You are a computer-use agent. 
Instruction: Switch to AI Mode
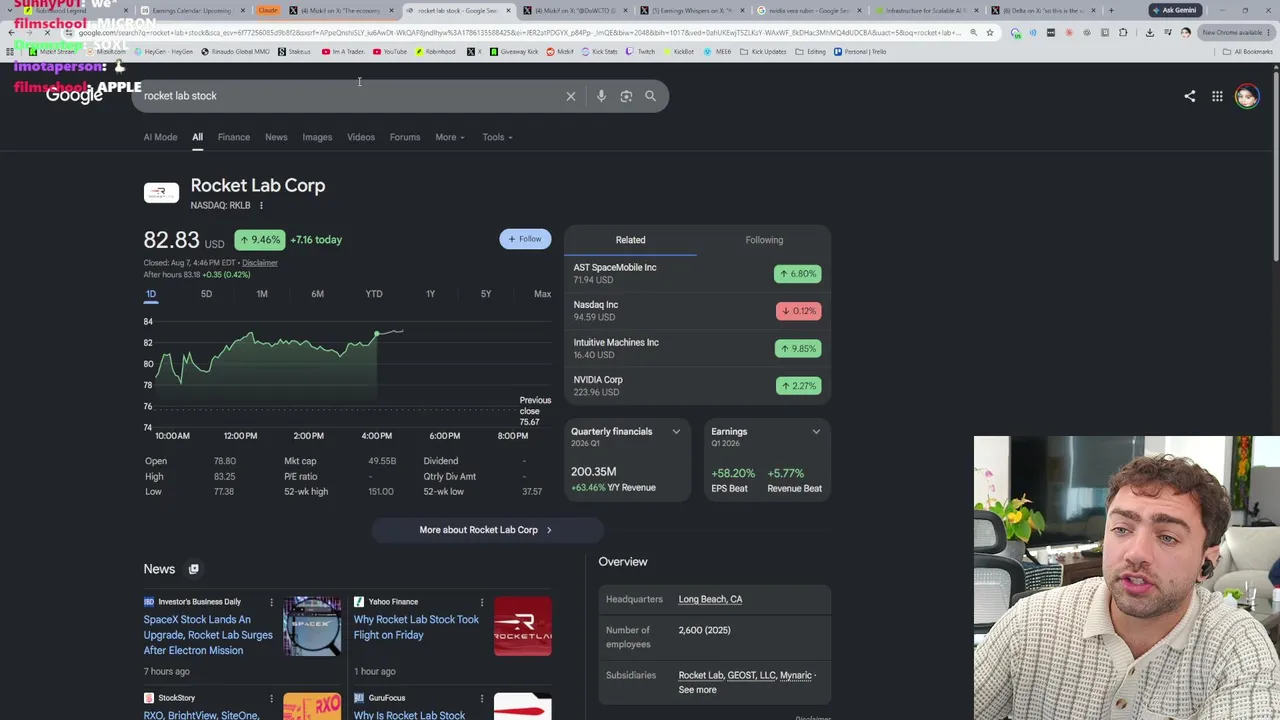pos(160,137)
